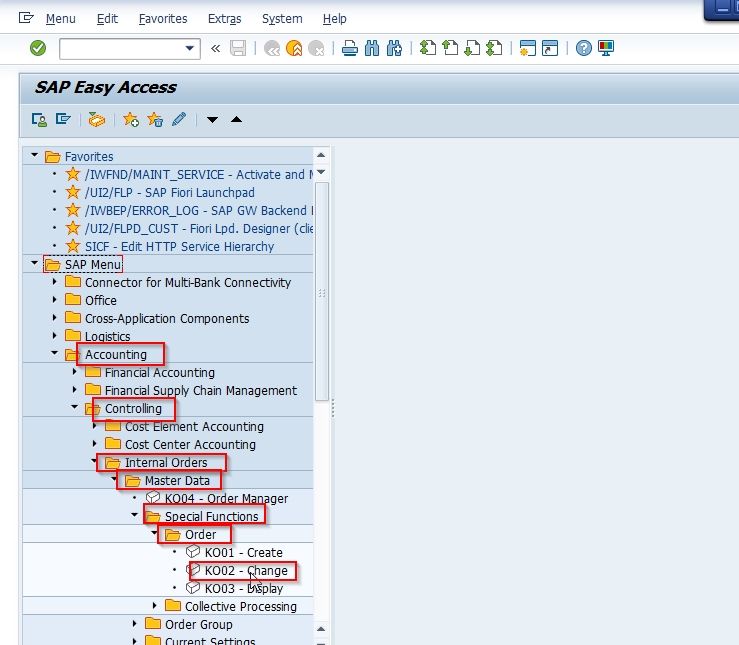This screenshot has height=645, width=739.
Task: Select /UI2/FLP SAP Fiori Launchpad favorite
Action: (170, 193)
